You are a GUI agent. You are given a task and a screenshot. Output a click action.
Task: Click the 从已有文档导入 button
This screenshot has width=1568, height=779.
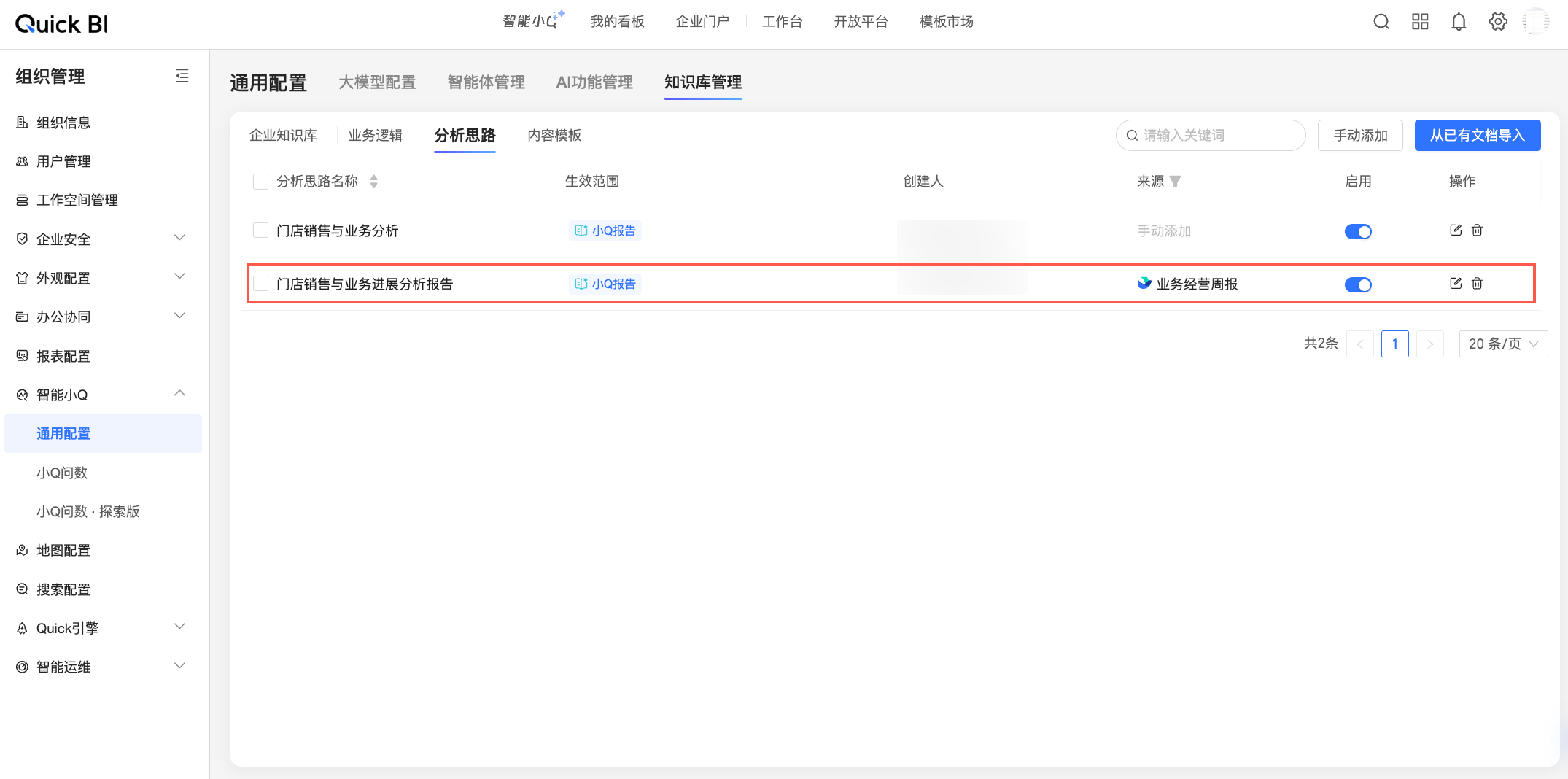tap(1478, 136)
